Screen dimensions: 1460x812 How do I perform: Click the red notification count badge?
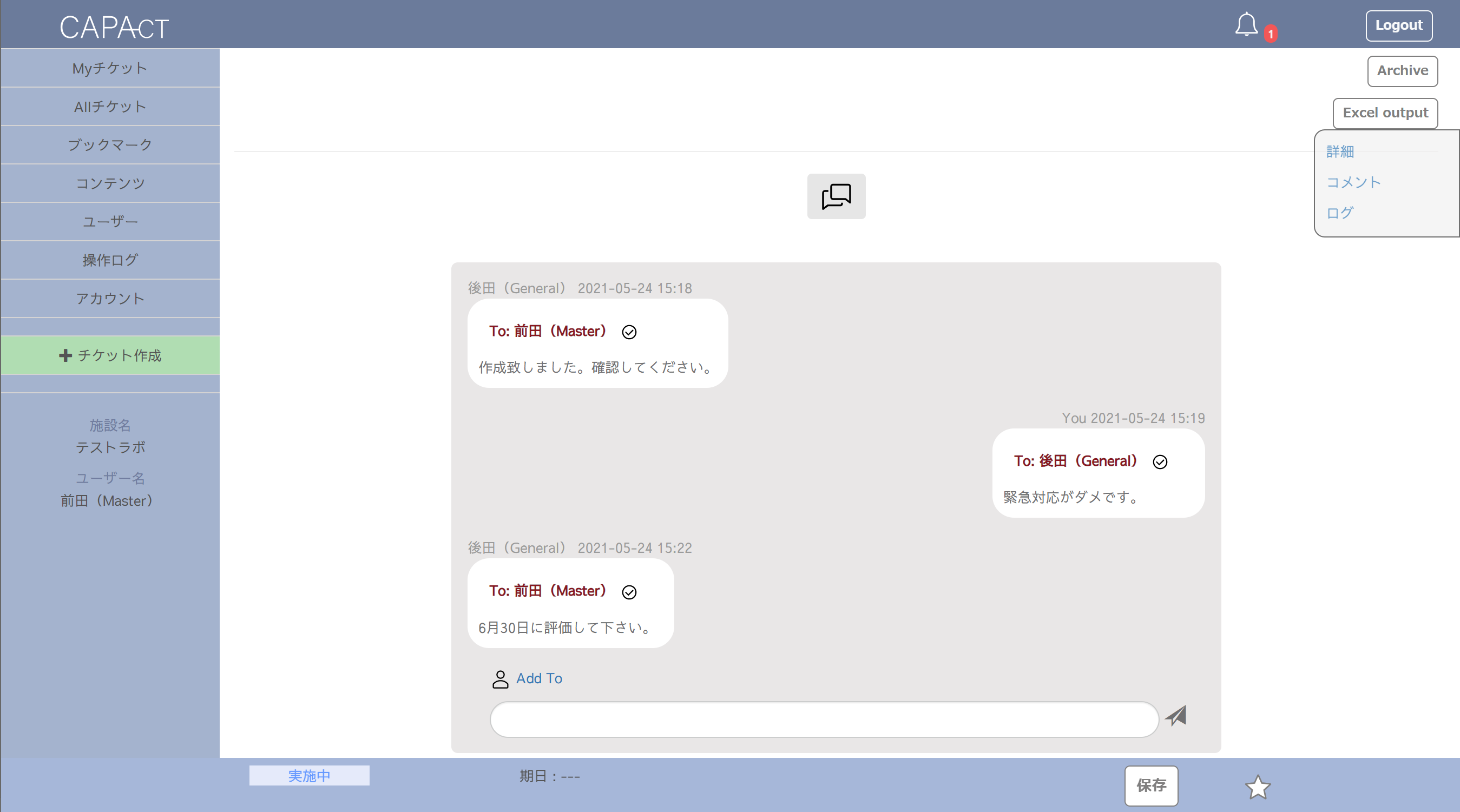point(1270,34)
